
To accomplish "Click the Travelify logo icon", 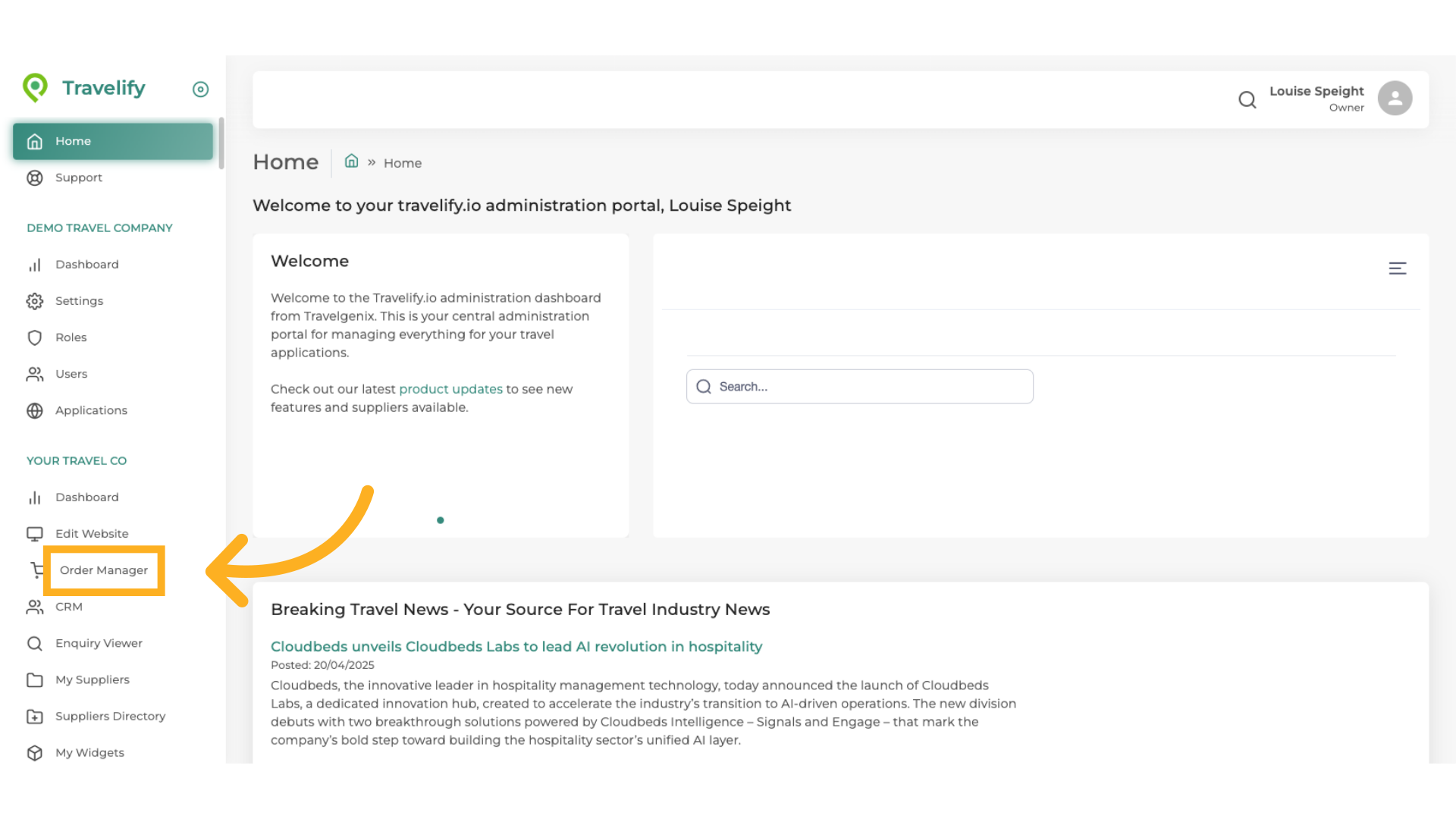I will pos(35,88).
